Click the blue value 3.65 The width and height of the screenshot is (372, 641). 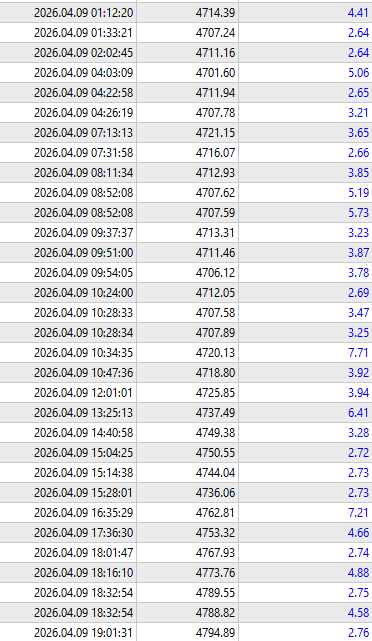(359, 133)
